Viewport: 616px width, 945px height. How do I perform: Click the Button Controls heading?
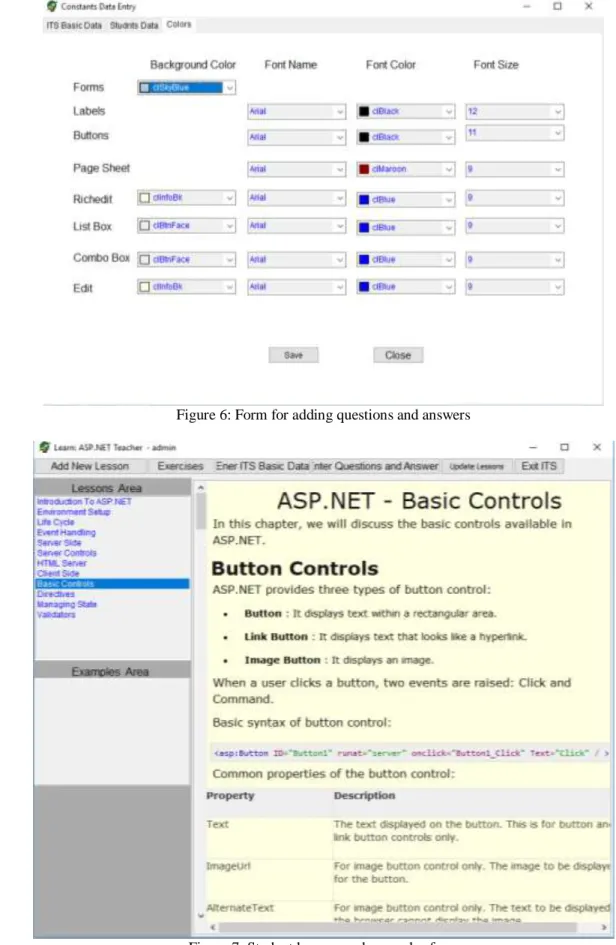pos(295,568)
